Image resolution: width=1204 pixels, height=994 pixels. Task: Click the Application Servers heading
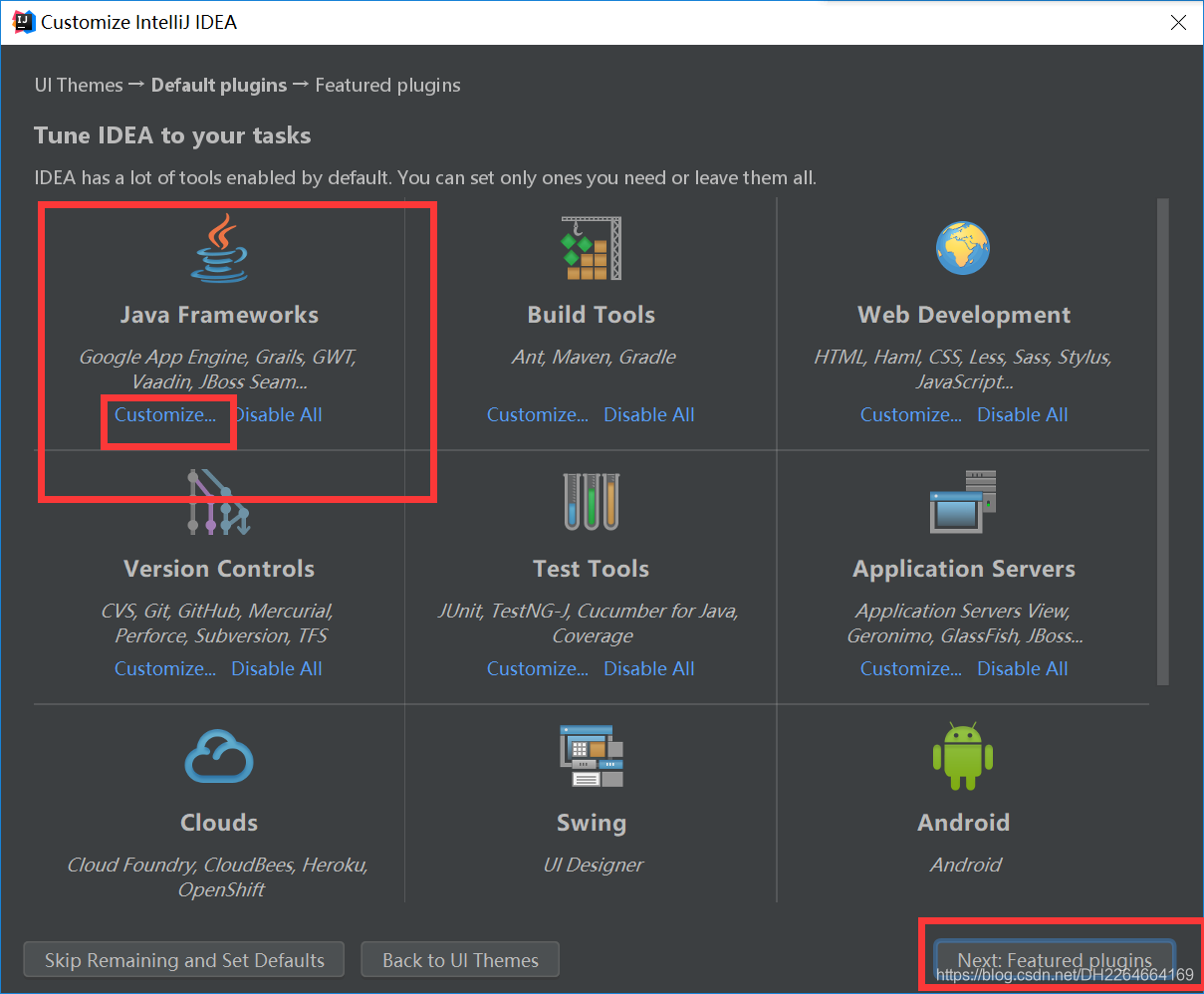[964, 569]
